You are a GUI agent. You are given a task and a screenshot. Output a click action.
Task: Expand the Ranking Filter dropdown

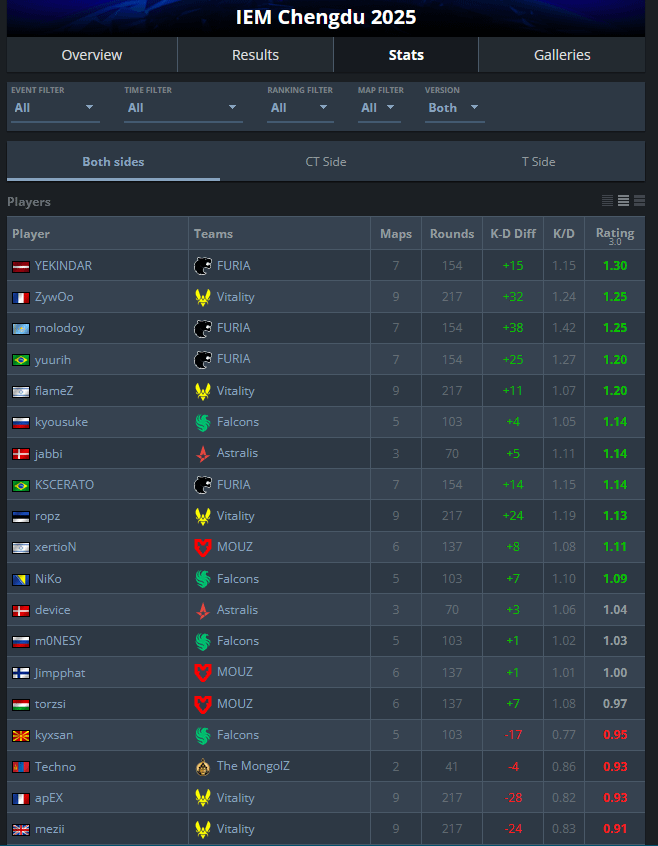pos(300,108)
